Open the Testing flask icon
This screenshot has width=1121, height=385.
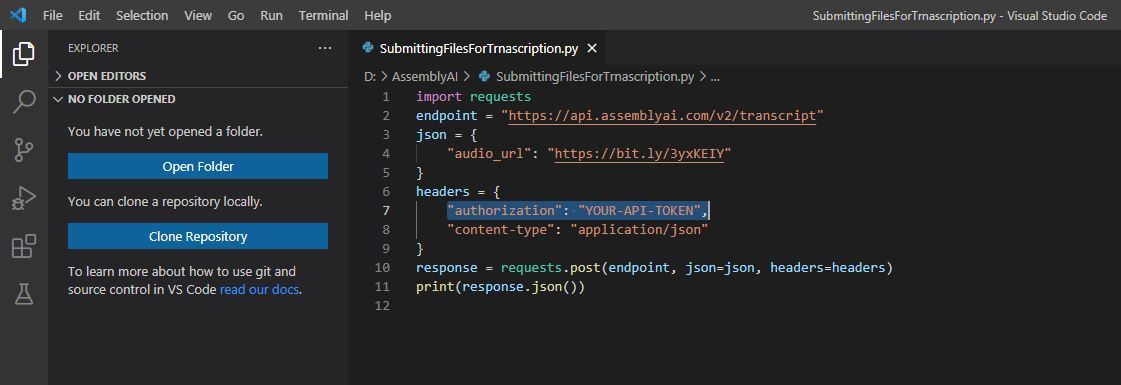tap(24, 294)
